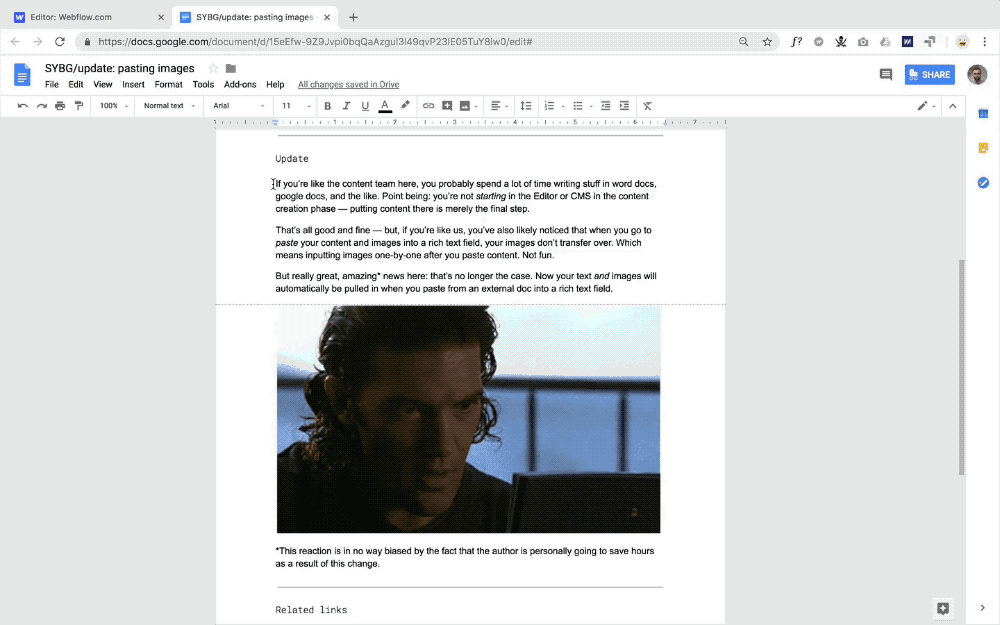Collapse the menus with the up chevron

coord(953,106)
